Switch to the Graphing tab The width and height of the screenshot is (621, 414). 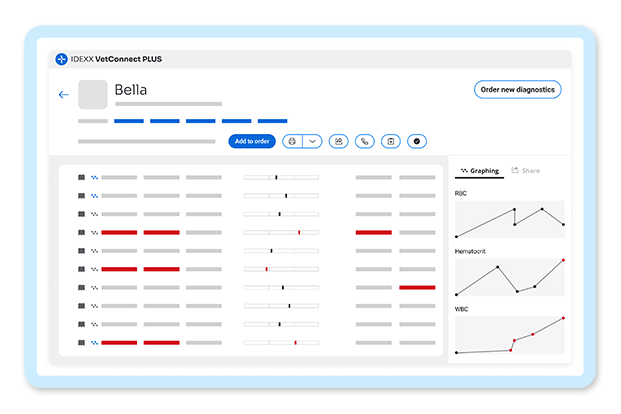pos(480,171)
